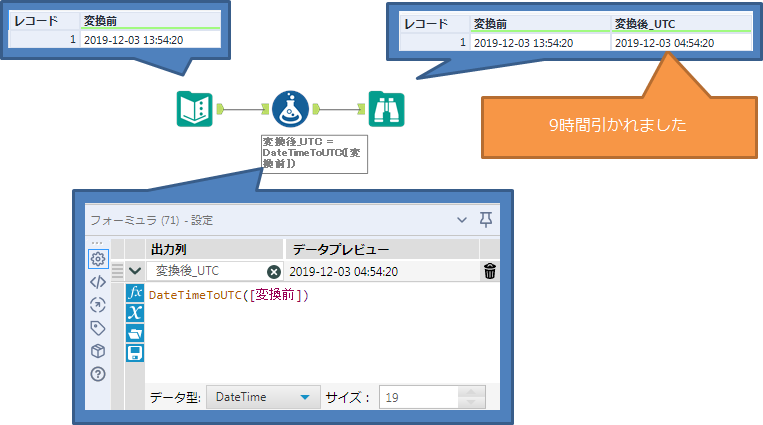Image resolution: width=763 pixels, height=425 pixels.
Task: Open saved expressions folder icon
Action: (x=135, y=333)
